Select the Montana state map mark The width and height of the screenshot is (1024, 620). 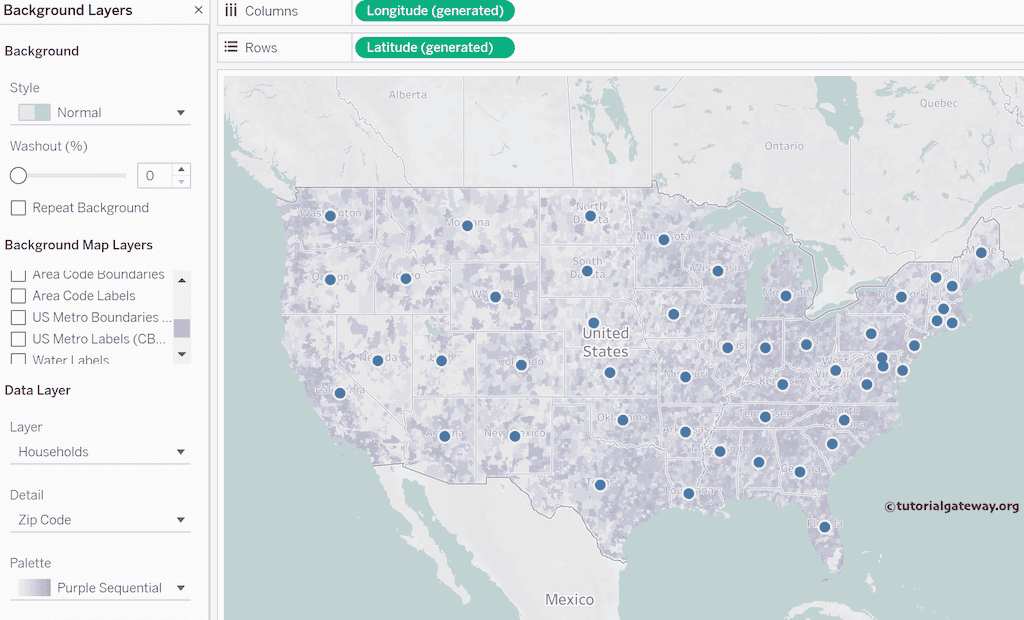[x=467, y=225]
